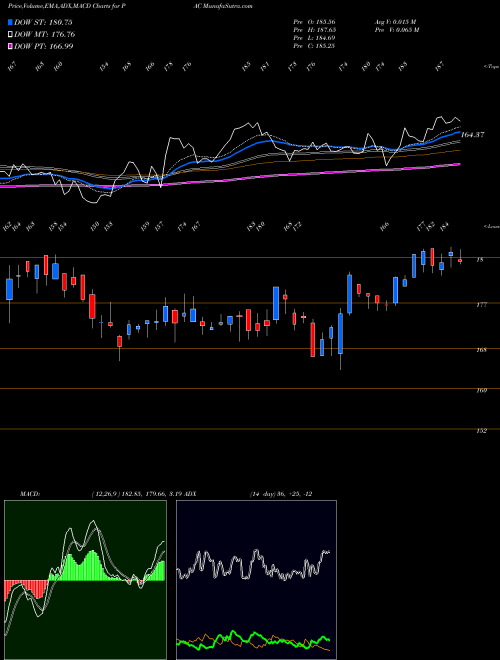This screenshot has height=660, width=500.
Task: Click the MACD: indicator heading
Action: [29, 494]
